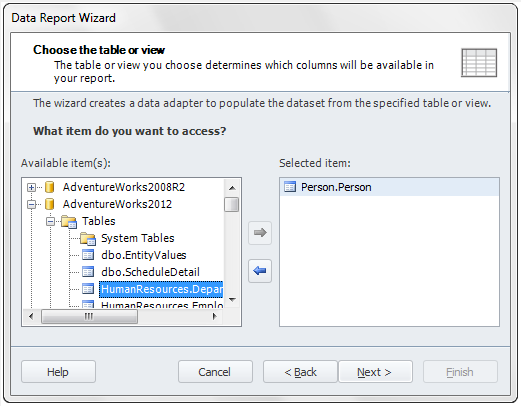Click horizontal scrollbar left arrow

(x=31, y=316)
